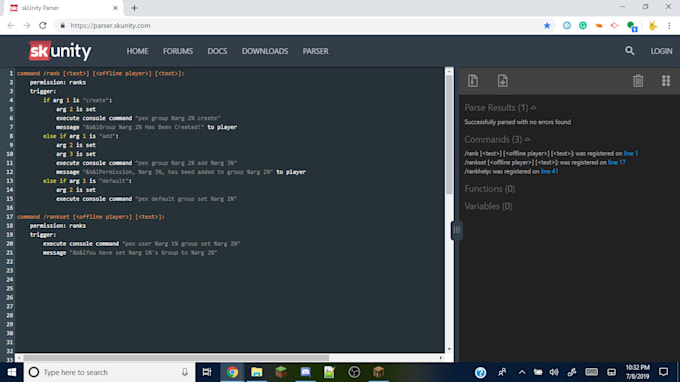Open site search with the magnifier icon
Viewport: 680px width, 382px height.
click(630, 51)
